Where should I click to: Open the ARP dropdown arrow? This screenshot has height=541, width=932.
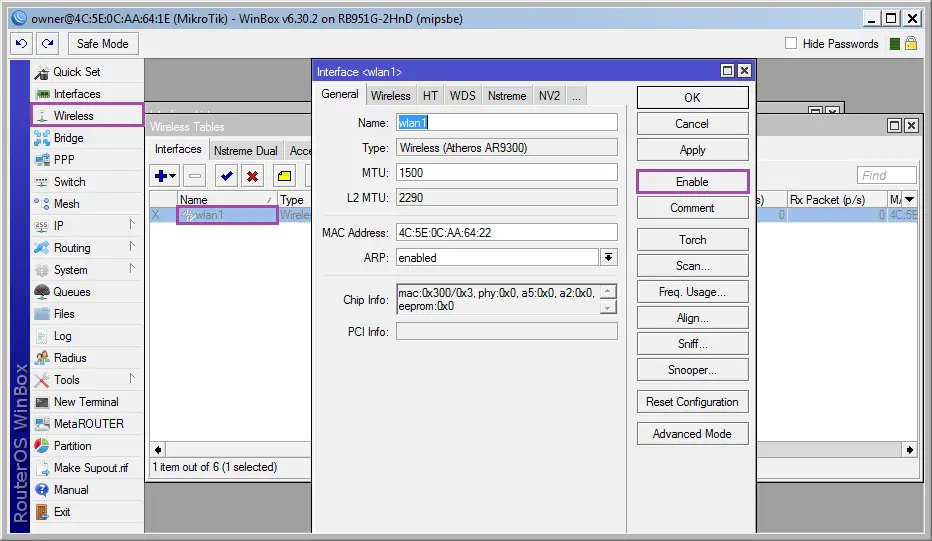tap(608, 257)
